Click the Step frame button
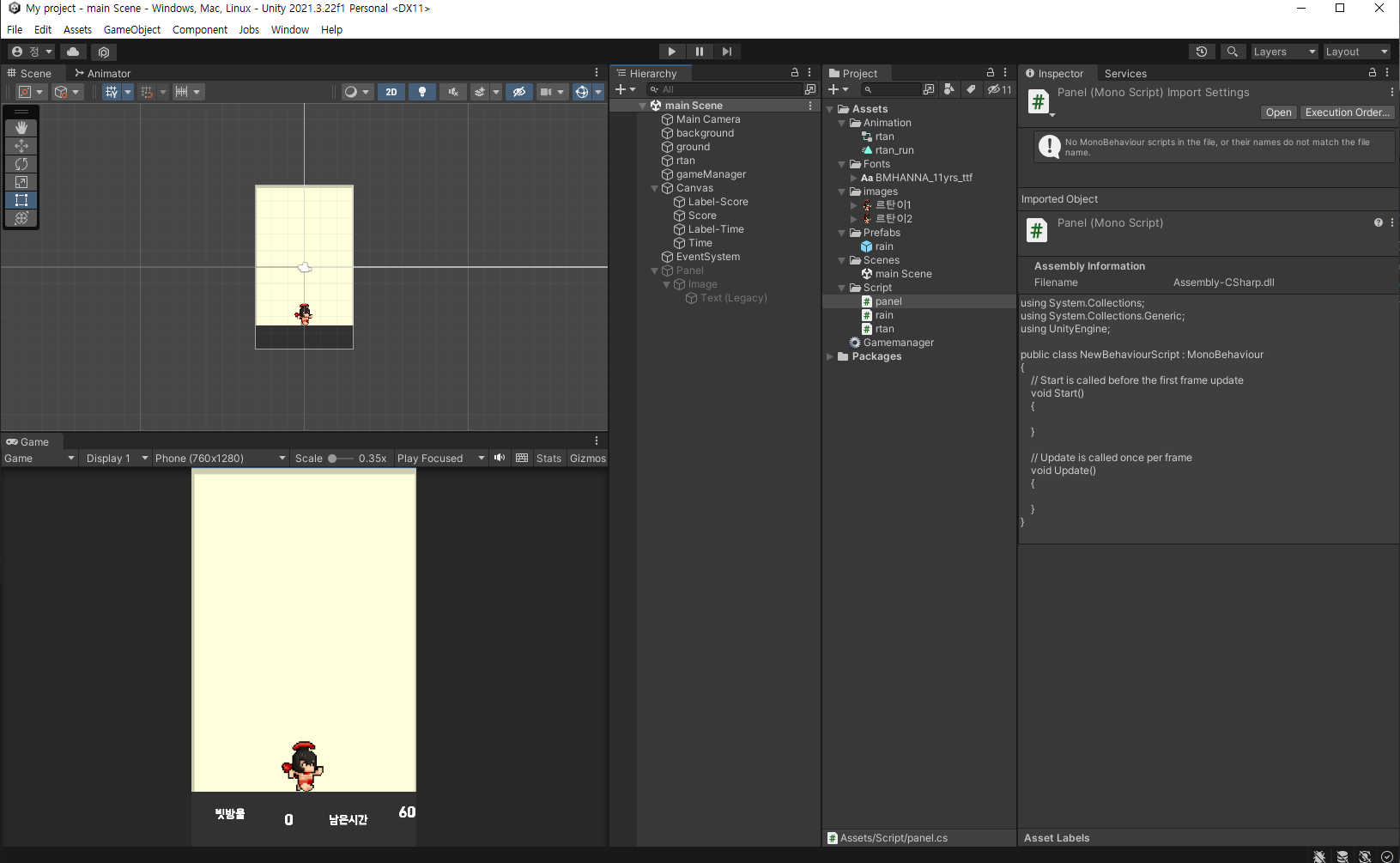1400x863 pixels. click(x=727, y=52)
